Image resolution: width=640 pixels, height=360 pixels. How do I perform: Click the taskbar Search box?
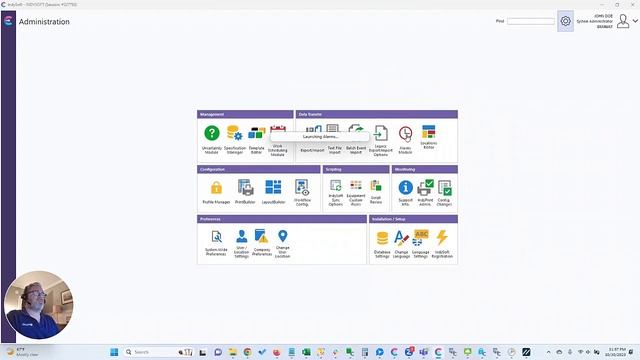[x=158, y=352]
